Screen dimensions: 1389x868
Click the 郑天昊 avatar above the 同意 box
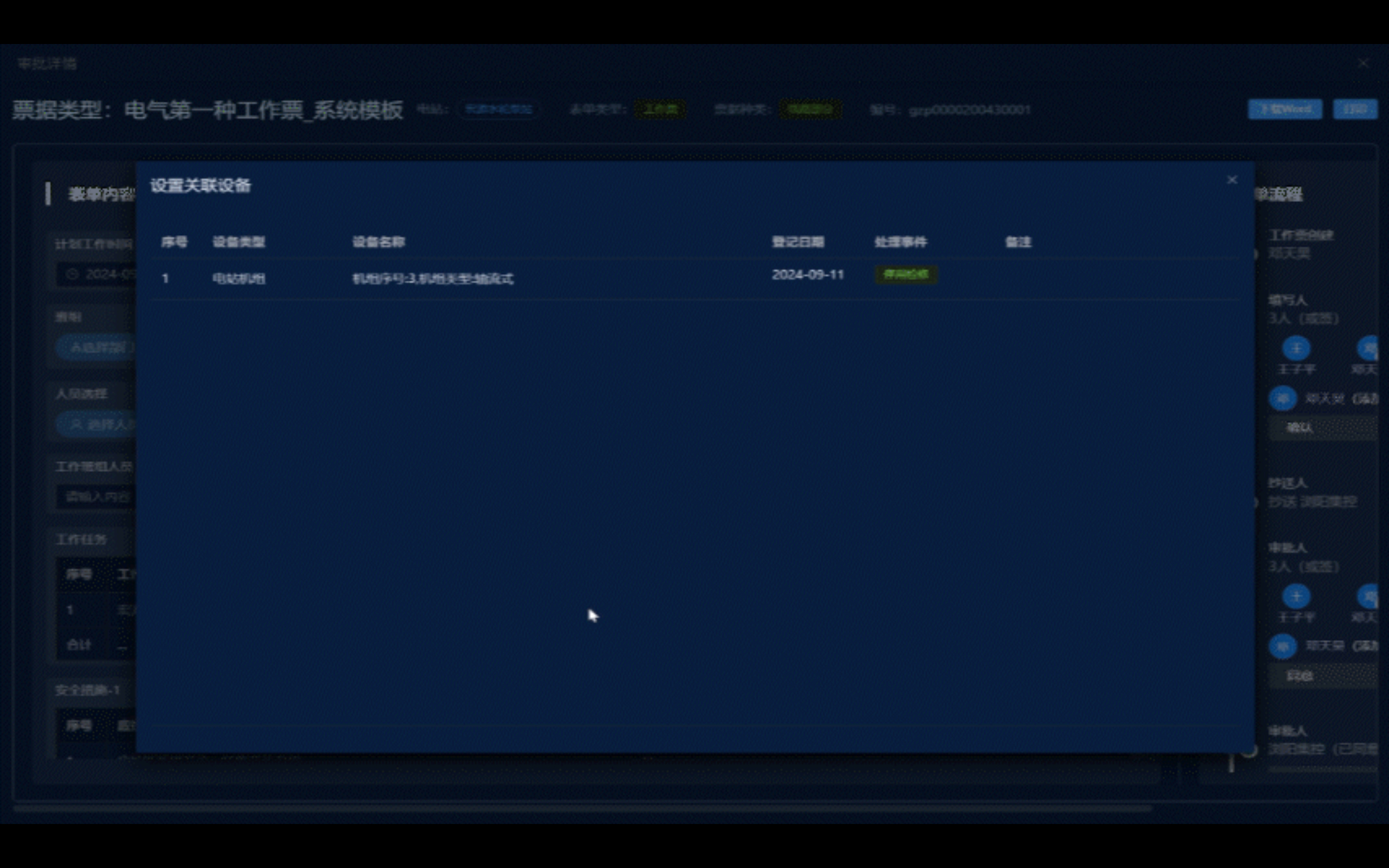pos(1282,646)
